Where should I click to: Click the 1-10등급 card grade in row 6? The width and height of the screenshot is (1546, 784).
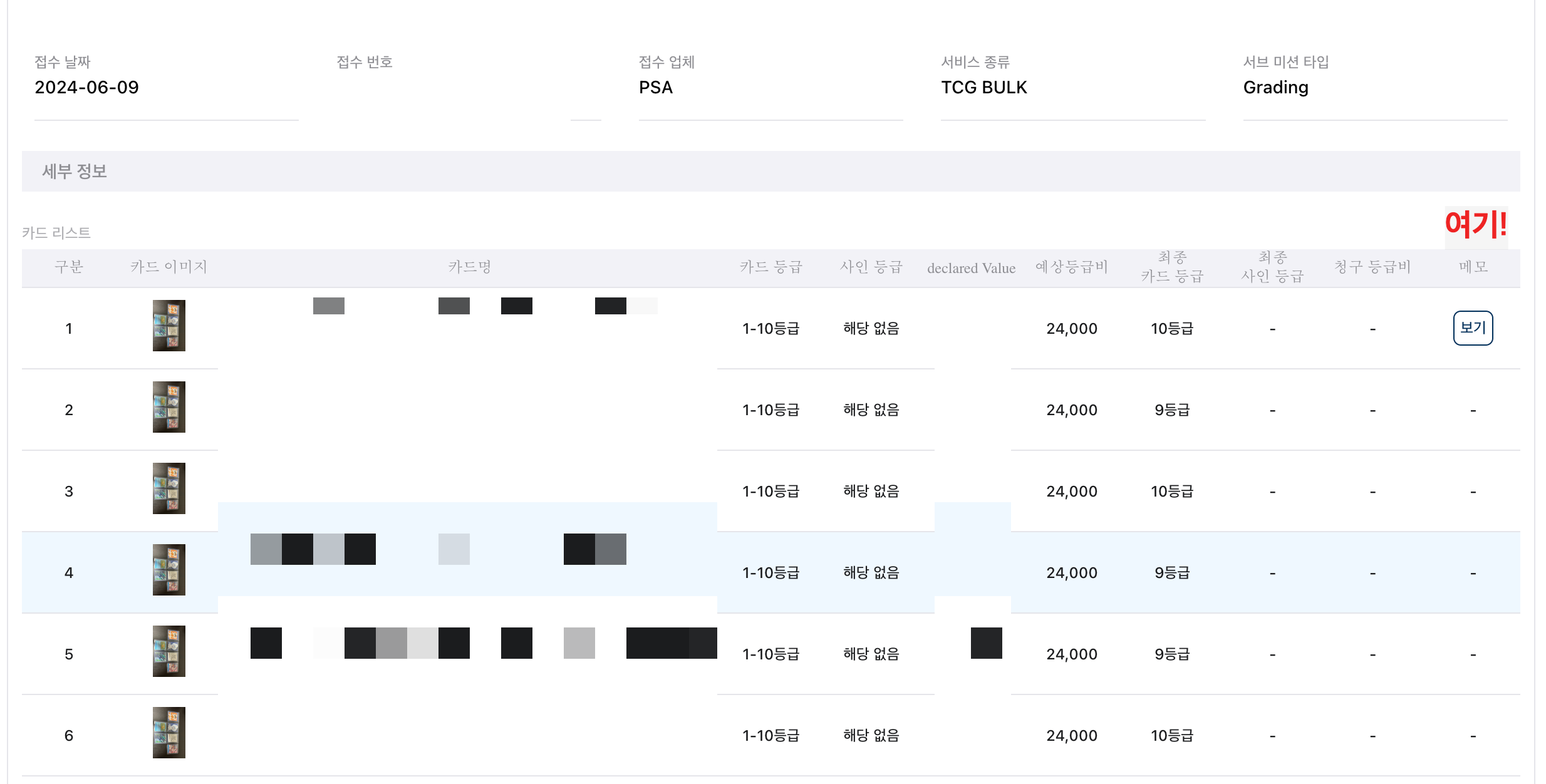(x=771, y=736)
